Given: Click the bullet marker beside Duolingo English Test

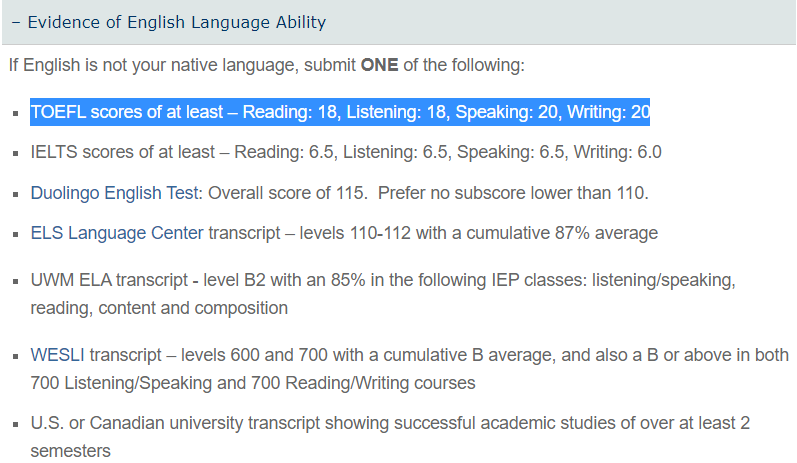Looking at the screenshot, I should click(16, 194).
